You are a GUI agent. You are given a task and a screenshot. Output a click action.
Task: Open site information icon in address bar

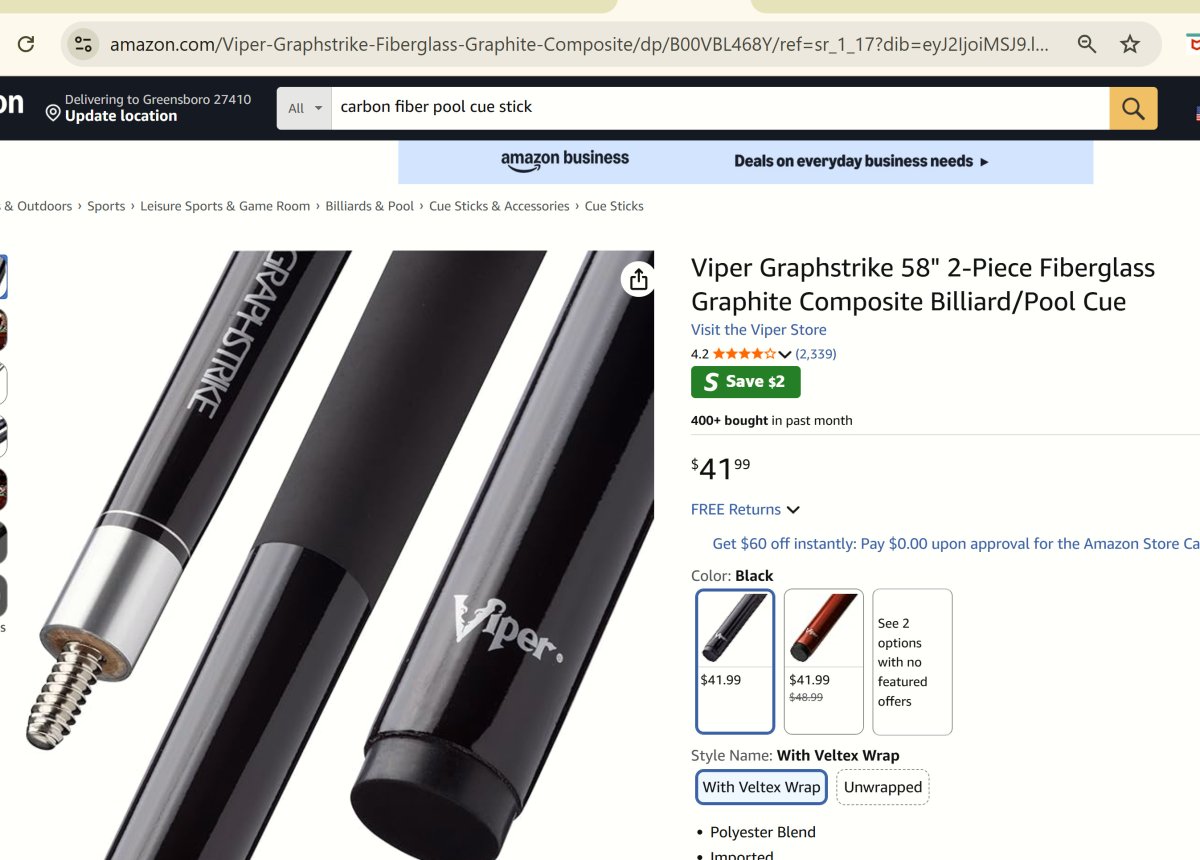pyautogui.click(x=84, y=44)
